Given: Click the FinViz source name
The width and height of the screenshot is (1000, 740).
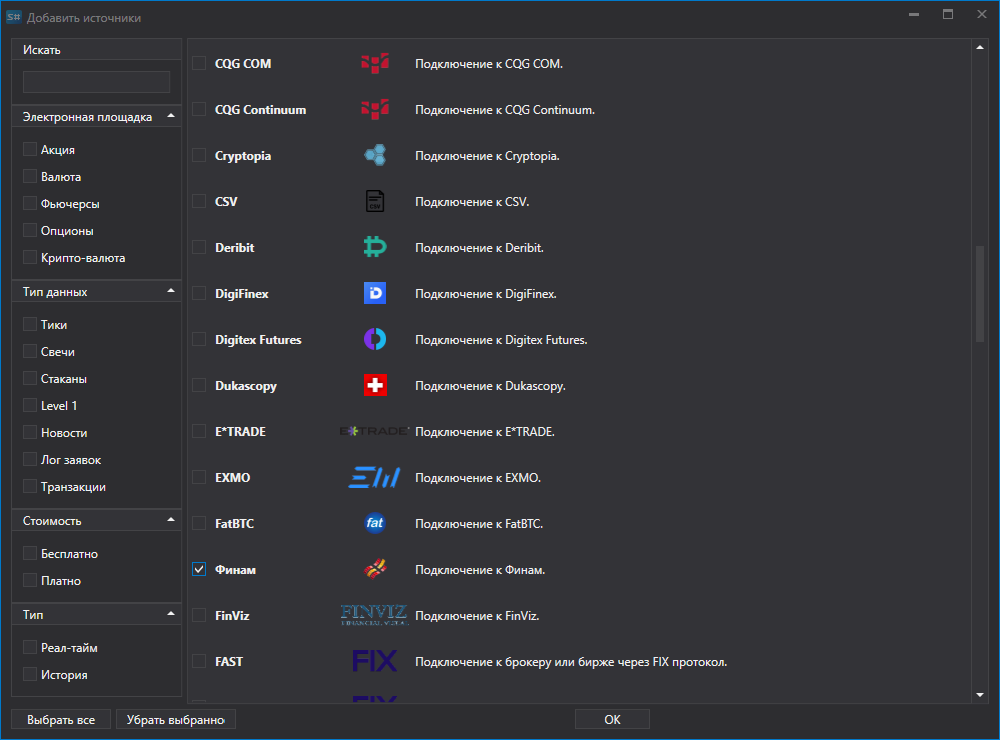Looking at the screenshot, I should 232,616.
